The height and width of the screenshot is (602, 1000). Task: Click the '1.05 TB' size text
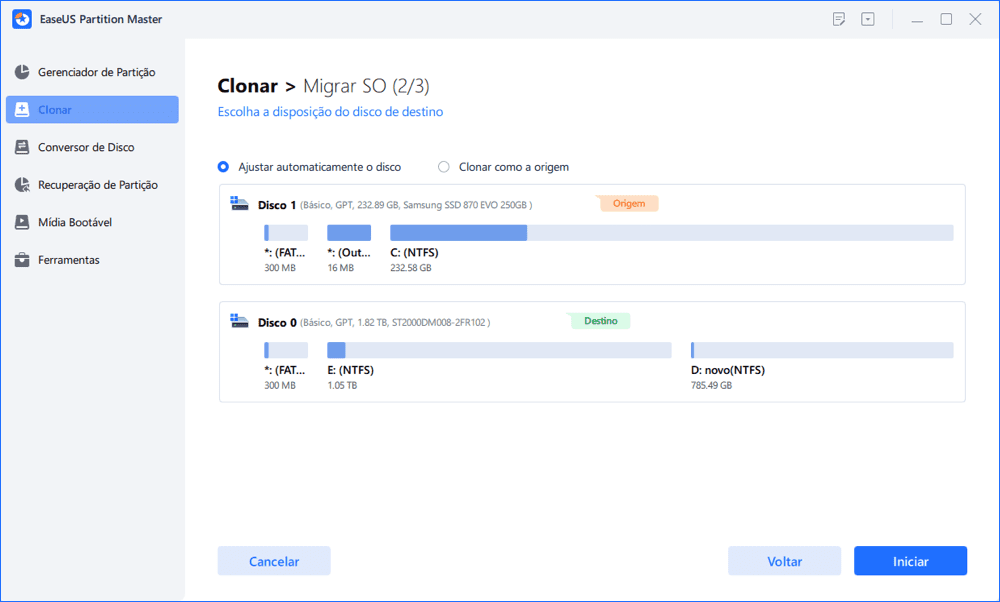click(342, 385)
